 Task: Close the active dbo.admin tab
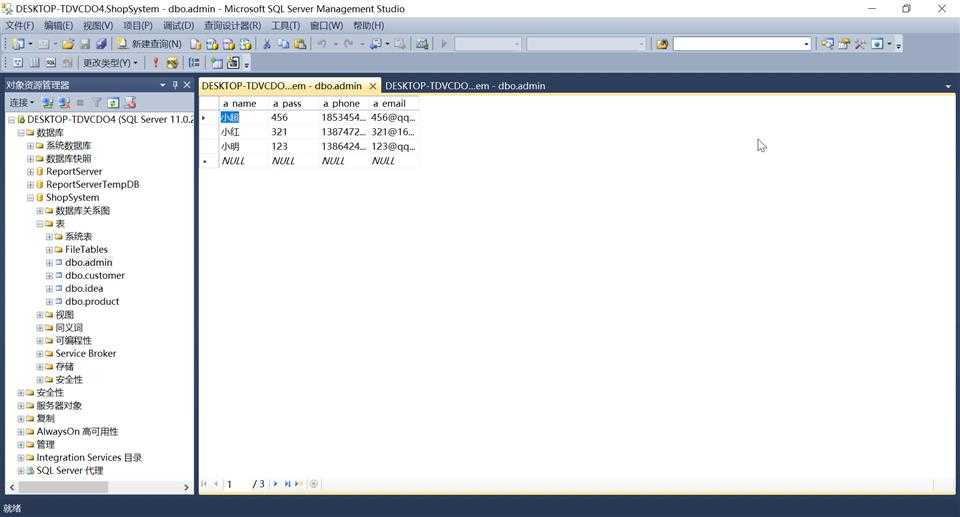click(373, 86)
